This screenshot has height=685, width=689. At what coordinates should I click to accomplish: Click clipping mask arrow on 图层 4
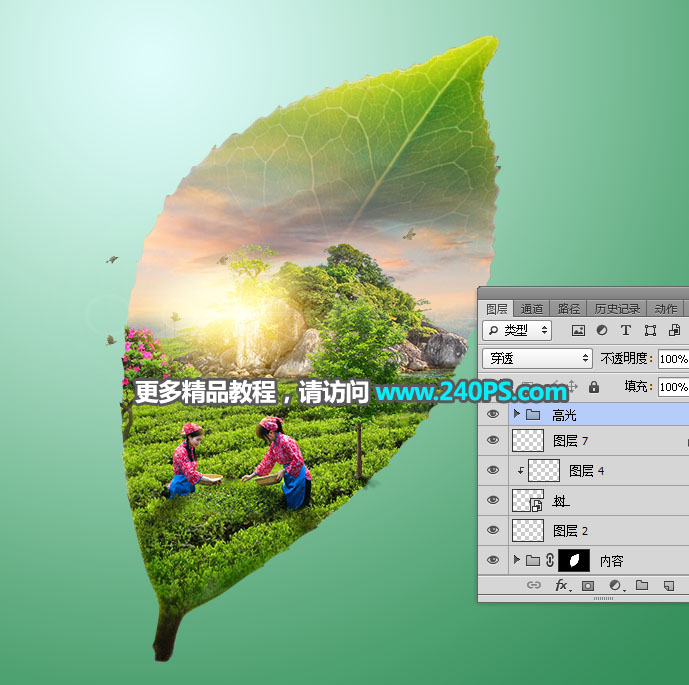(x=520, y=471)
